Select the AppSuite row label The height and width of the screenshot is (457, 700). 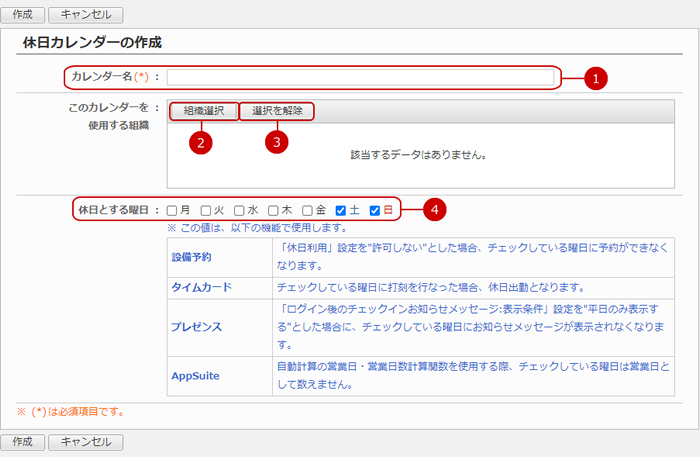tap(195, 375)
